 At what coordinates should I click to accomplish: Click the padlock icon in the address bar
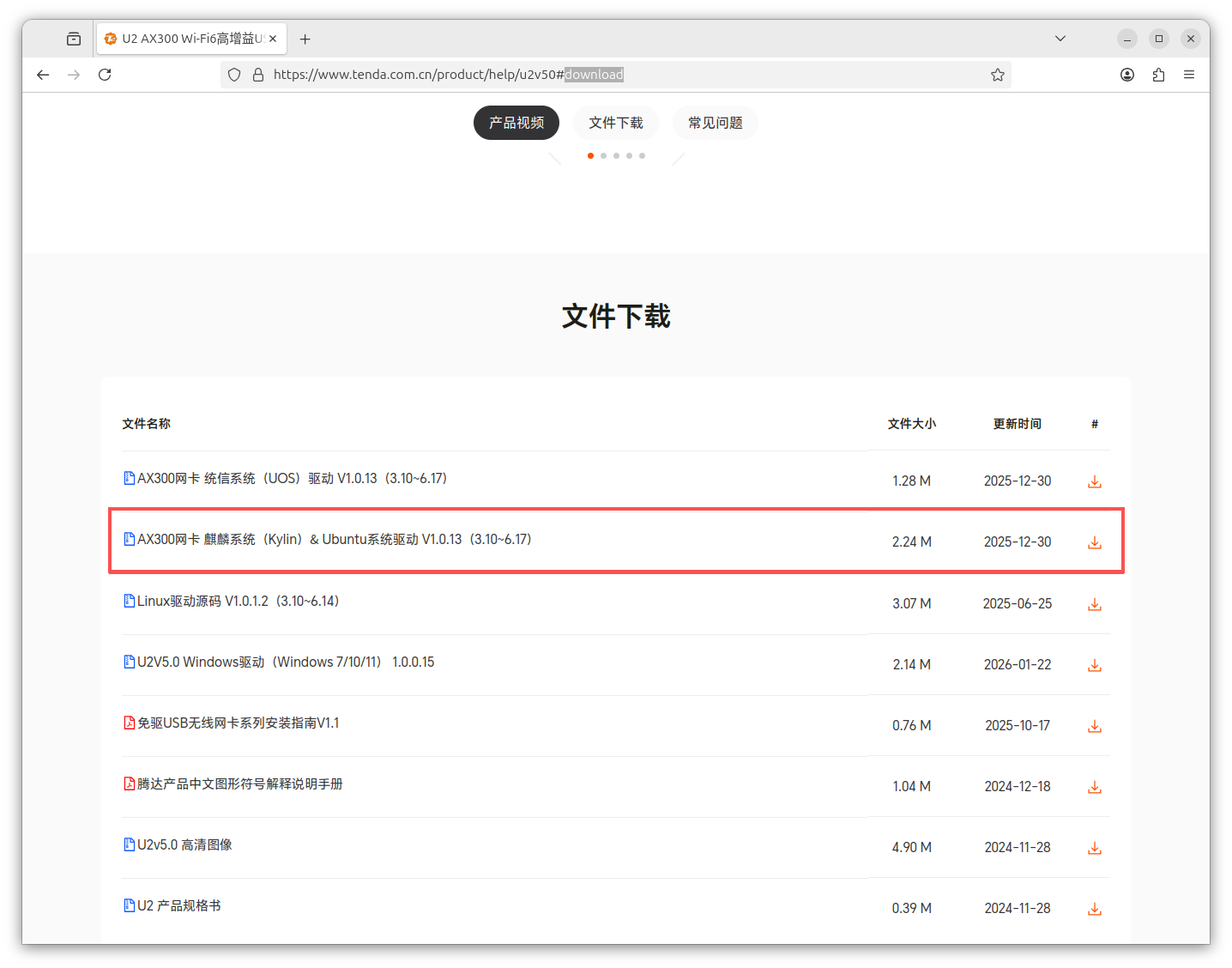(257, 75)
